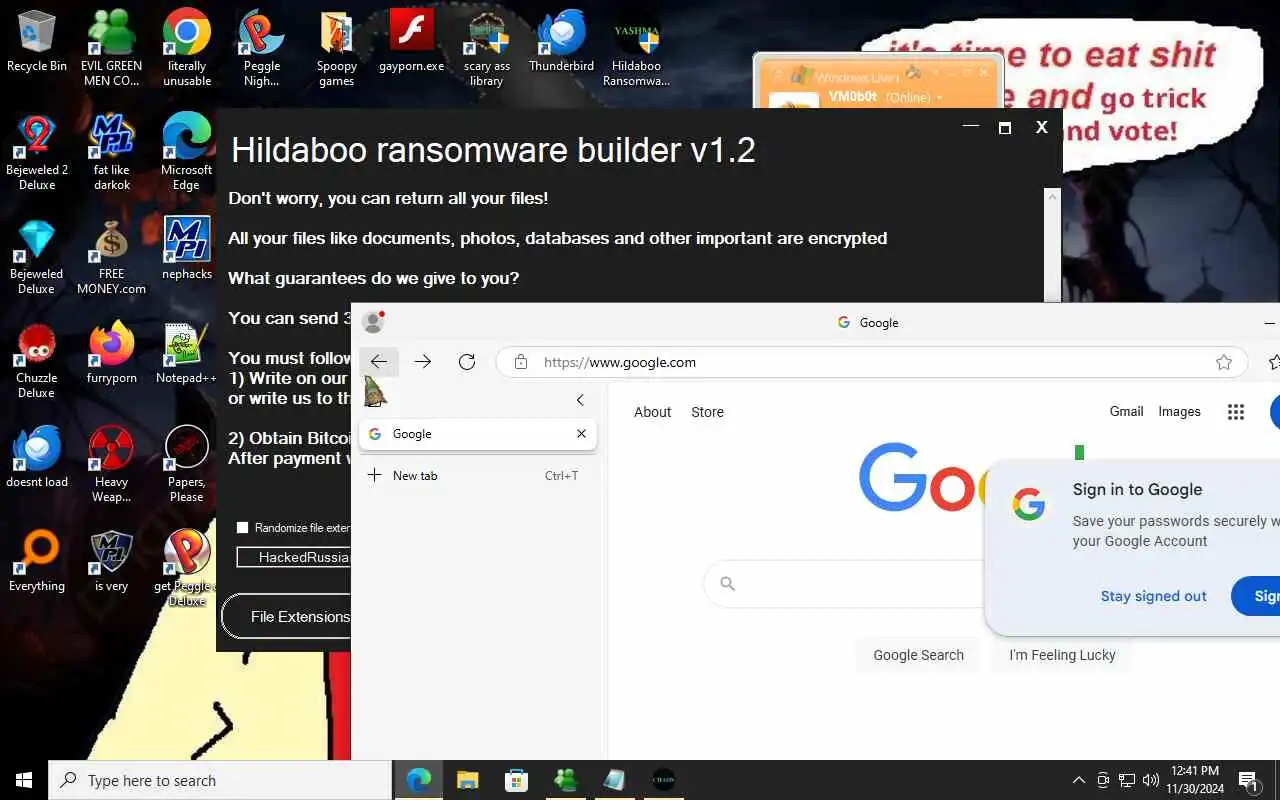Select the FREE MONEY.com desktop icon
1280x800 pixels.
pyautogui.click(x=112, y=256)
